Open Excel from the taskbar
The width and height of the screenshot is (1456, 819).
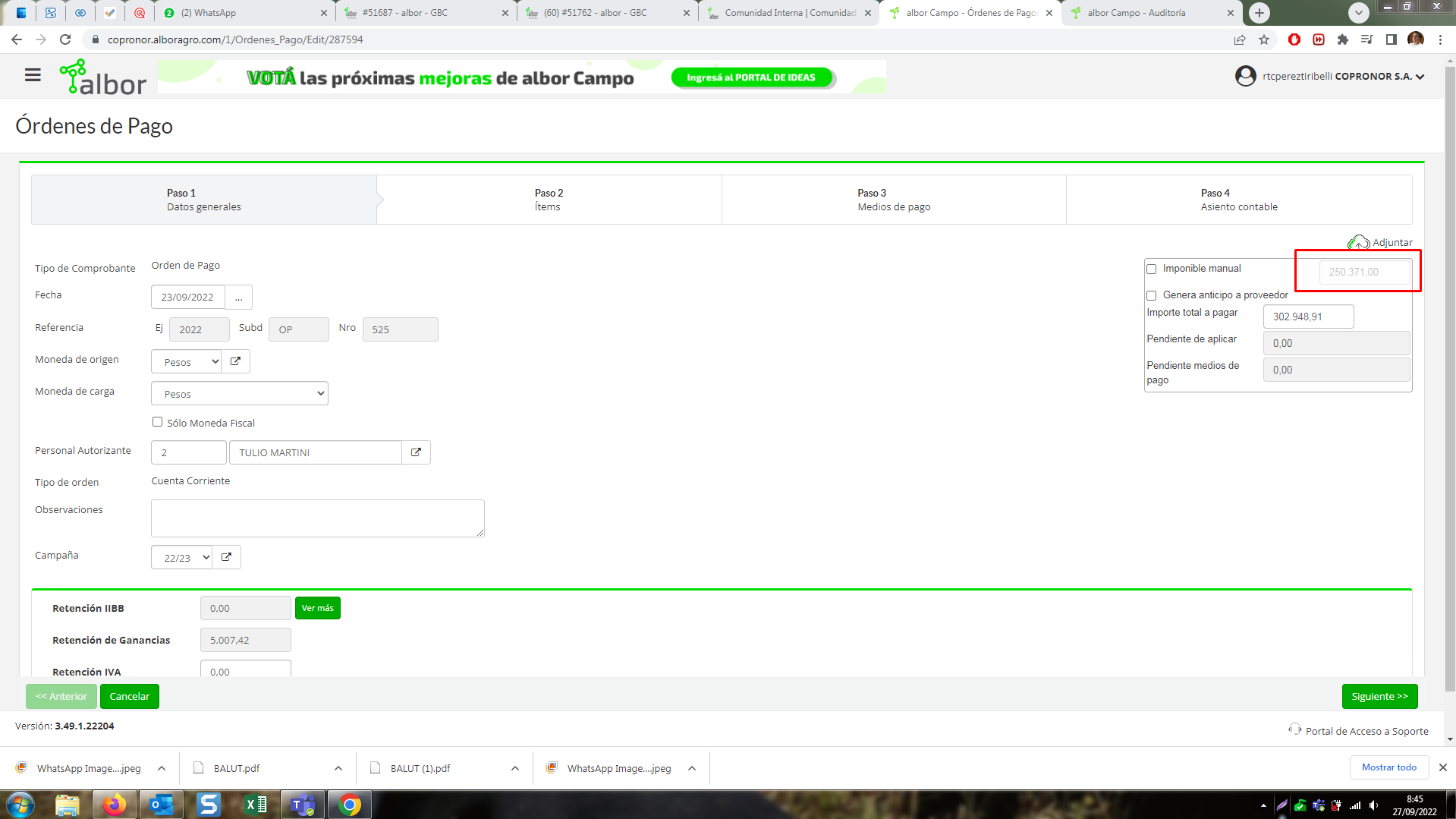pos(256,805)
